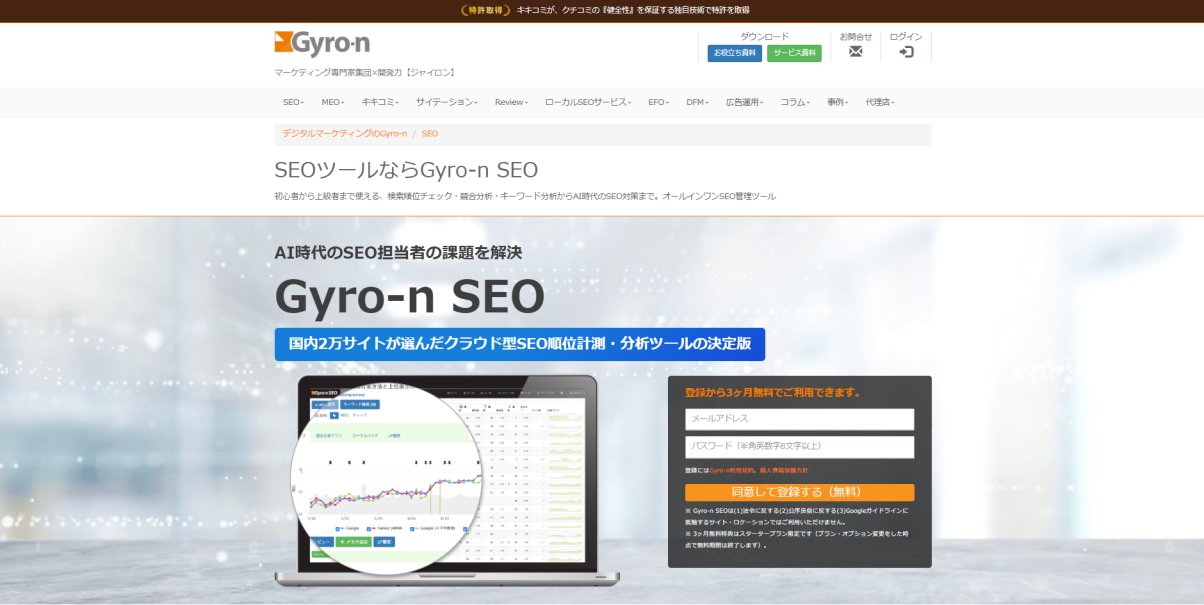1204x605 pixels.
Task: Click the login arrow icon
Action: pyautogui.click(x=906, y=52)
